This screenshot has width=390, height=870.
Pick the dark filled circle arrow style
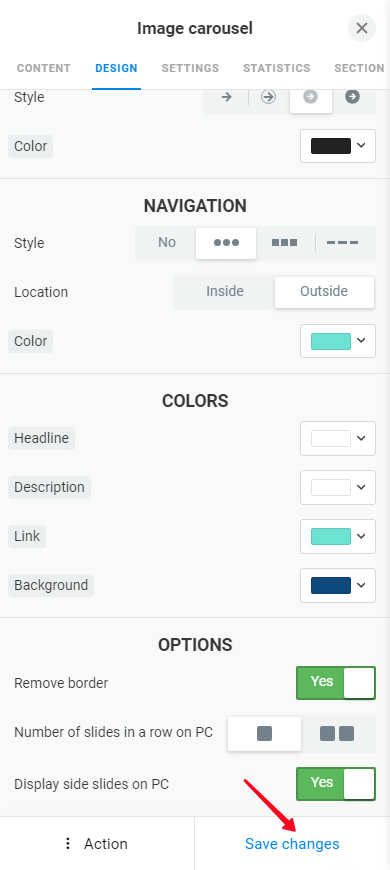tap(352, 97)
